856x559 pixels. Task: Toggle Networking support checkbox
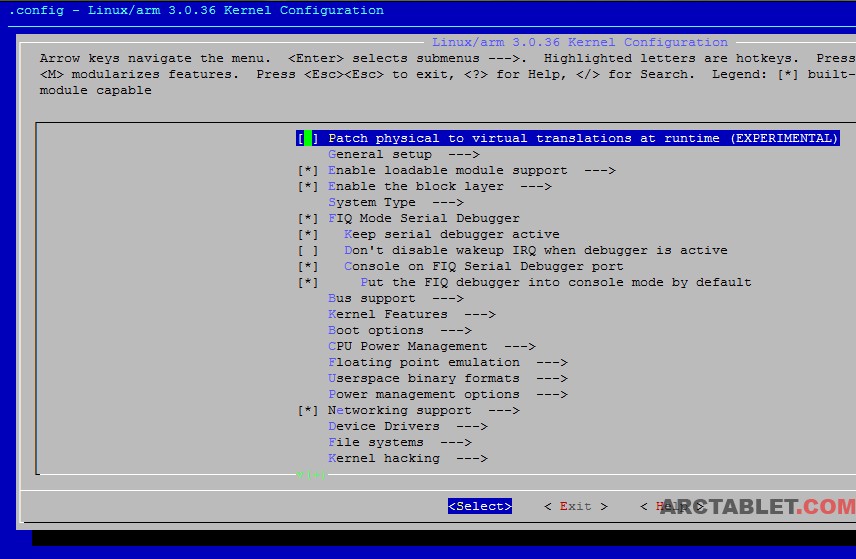(307, 411)
